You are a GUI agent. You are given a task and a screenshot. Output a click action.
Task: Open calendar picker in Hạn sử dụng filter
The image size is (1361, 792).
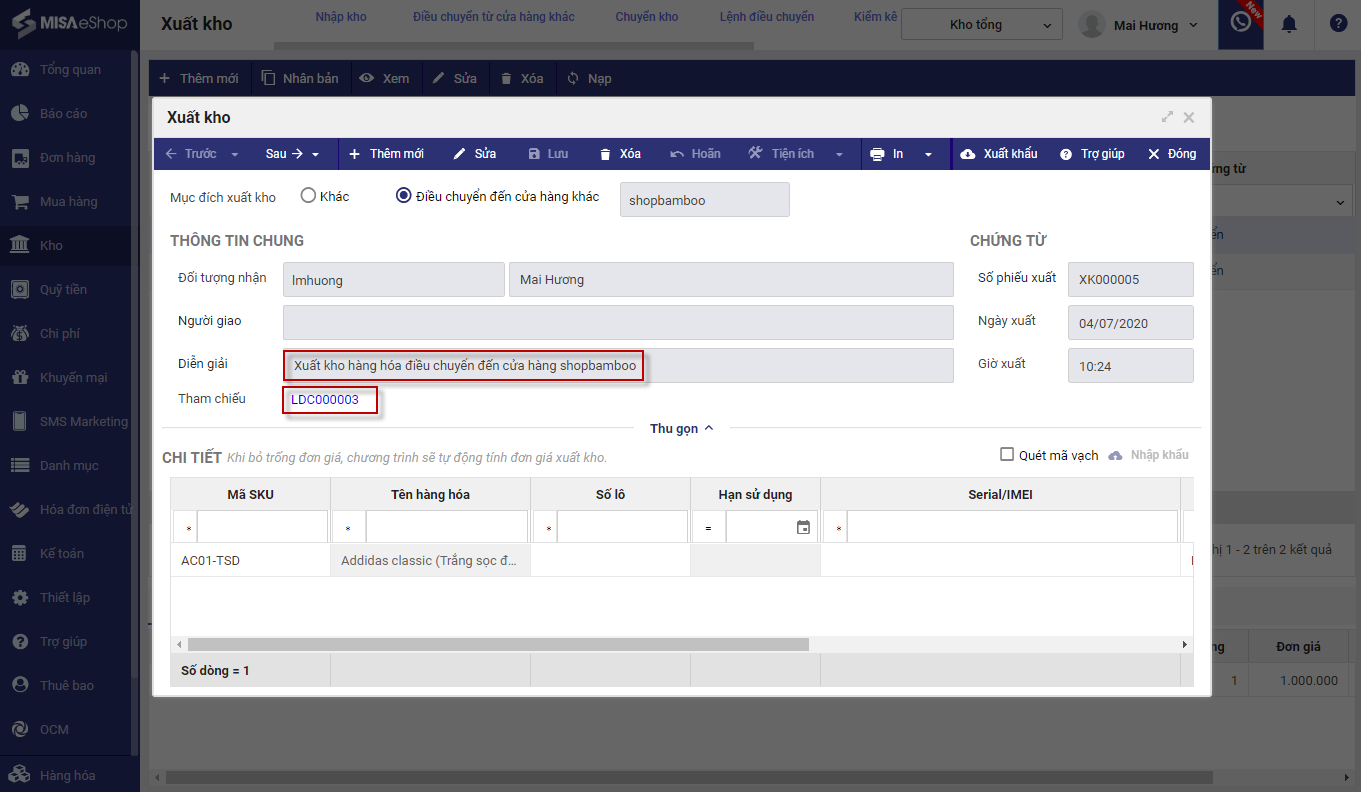coord(803,527)
